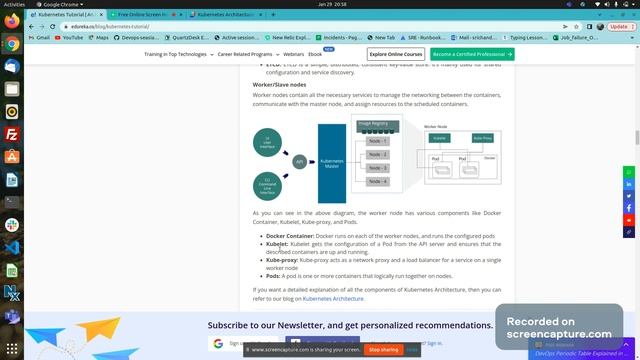Screen dimensions: 640x360
Task: Open Activities overview
Action: click(x=14, y=4)
